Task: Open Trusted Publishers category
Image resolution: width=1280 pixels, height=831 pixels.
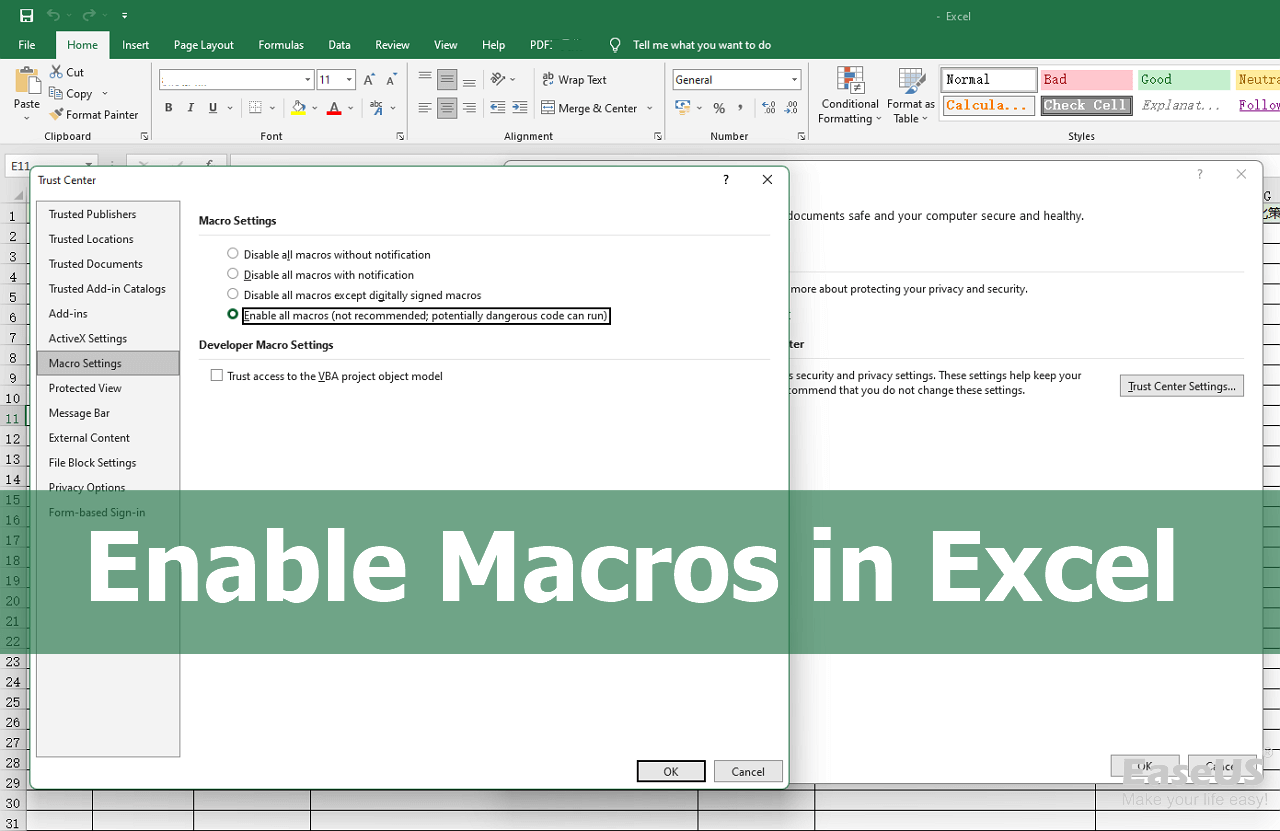Action: (x=108, y=214)
